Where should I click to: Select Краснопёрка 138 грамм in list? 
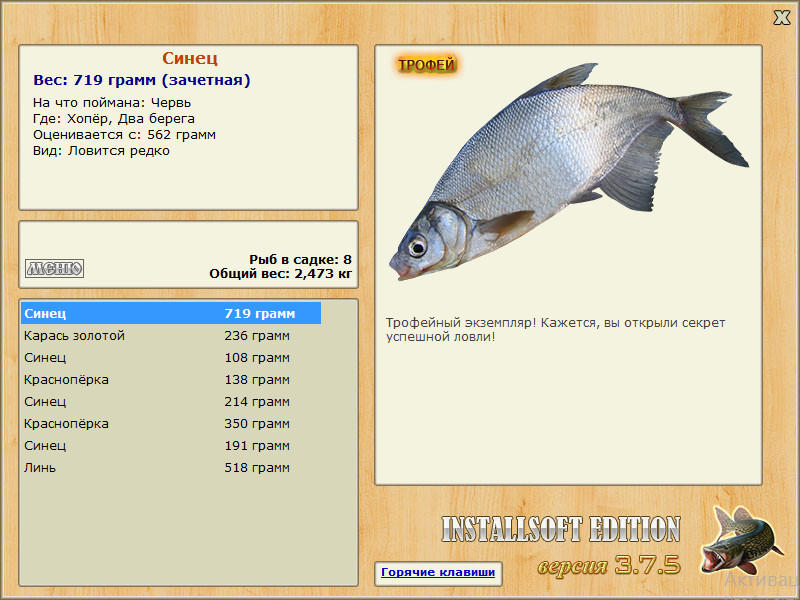171,380
